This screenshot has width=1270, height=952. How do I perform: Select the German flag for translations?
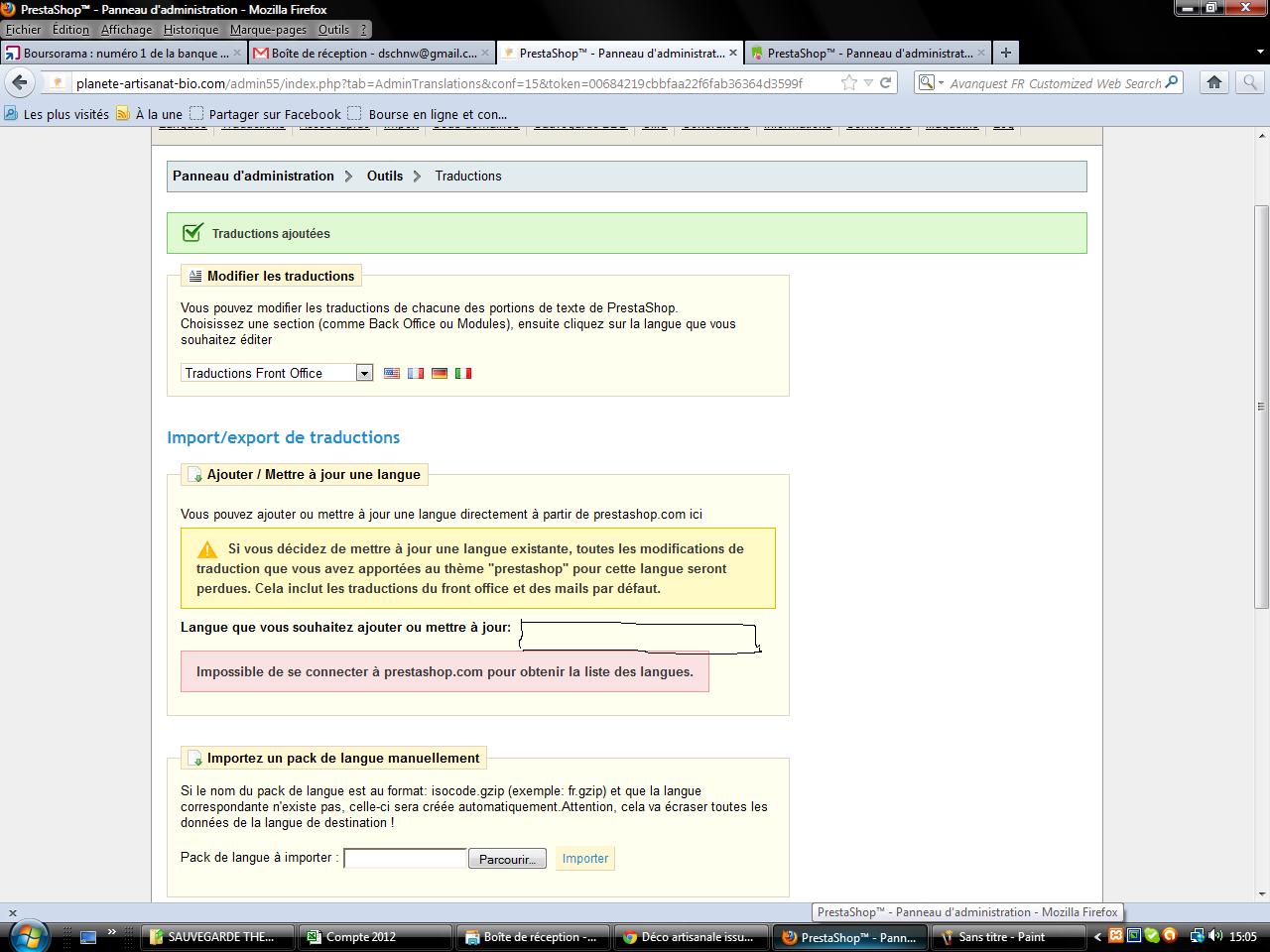(440, 373)
